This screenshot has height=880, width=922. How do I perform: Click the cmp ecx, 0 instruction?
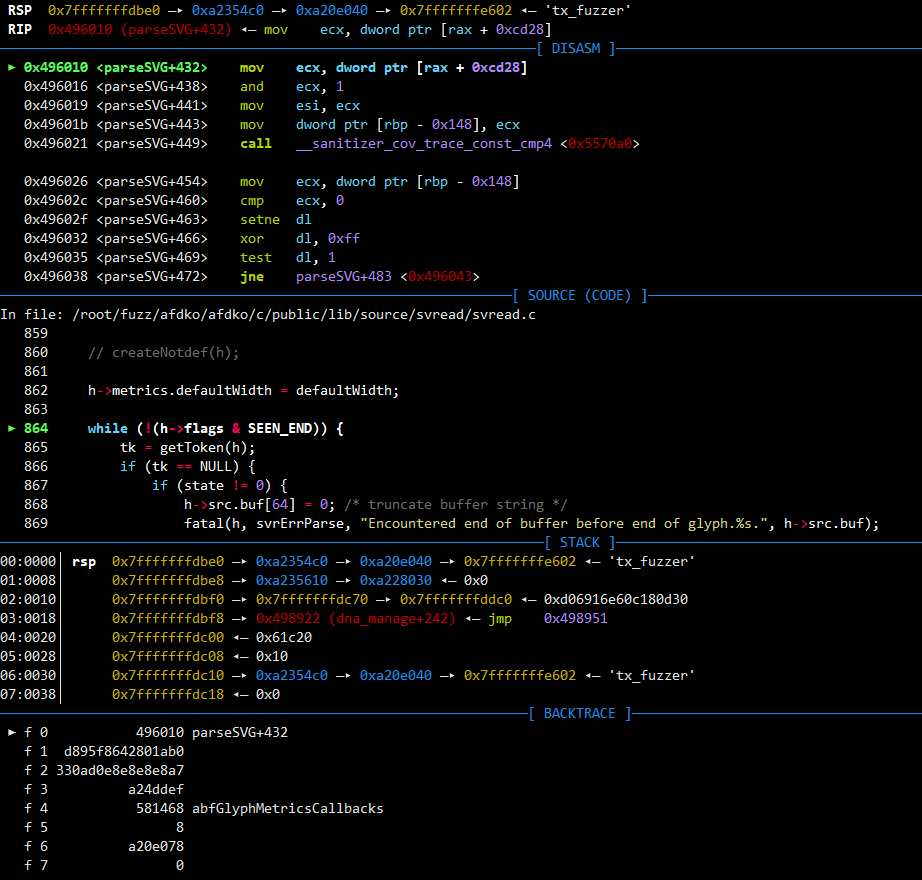[292, 200]
